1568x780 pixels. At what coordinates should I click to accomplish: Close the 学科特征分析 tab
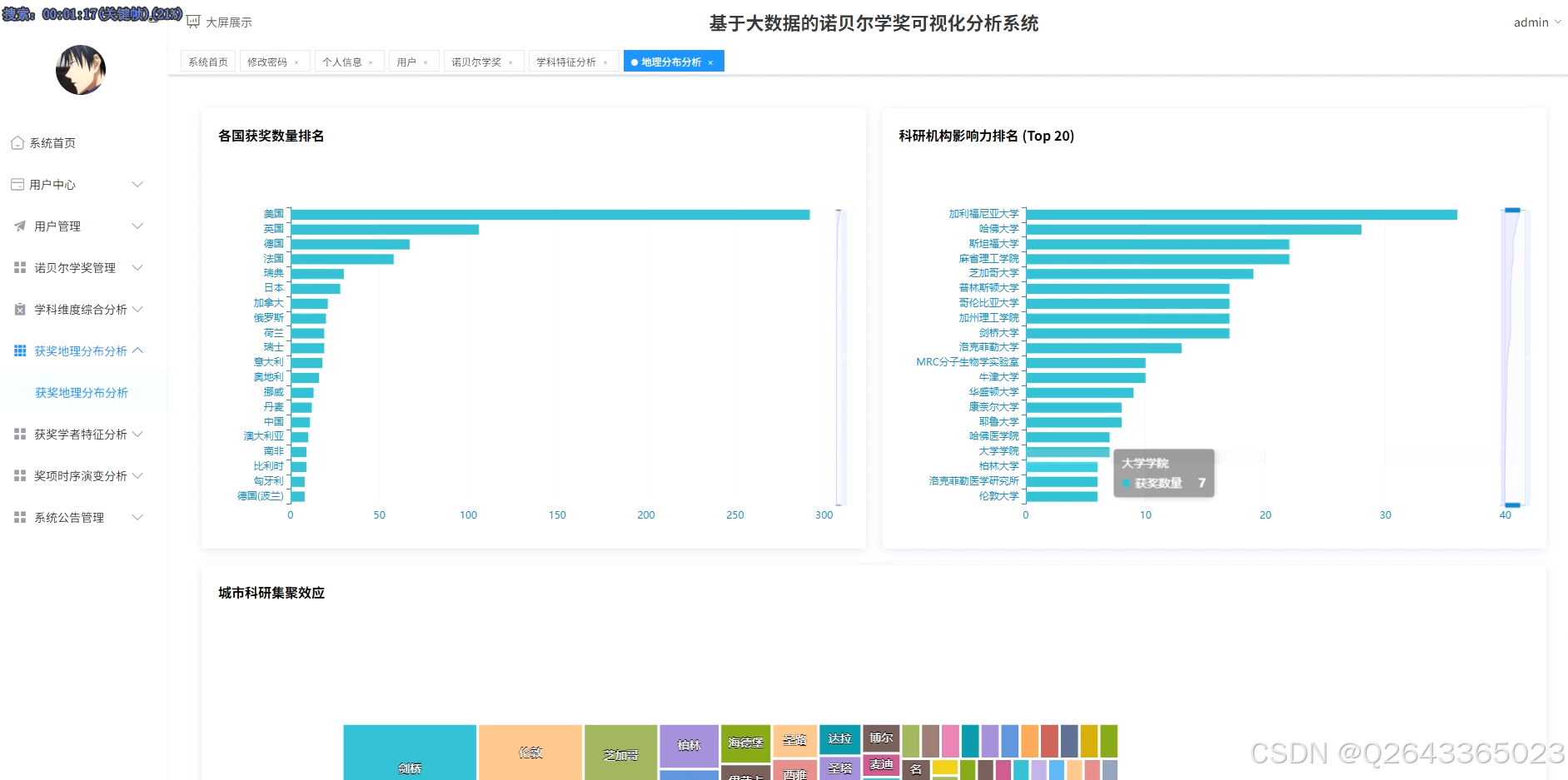tap(605, 62)
